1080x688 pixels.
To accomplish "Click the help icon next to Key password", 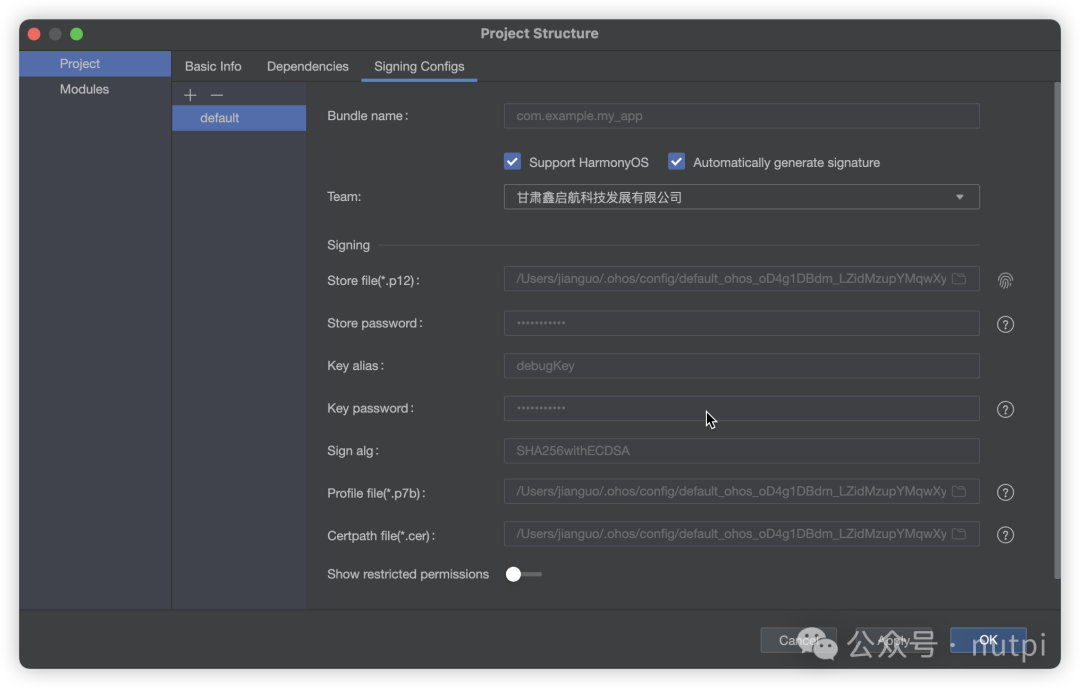I will tap(1005, 408).
